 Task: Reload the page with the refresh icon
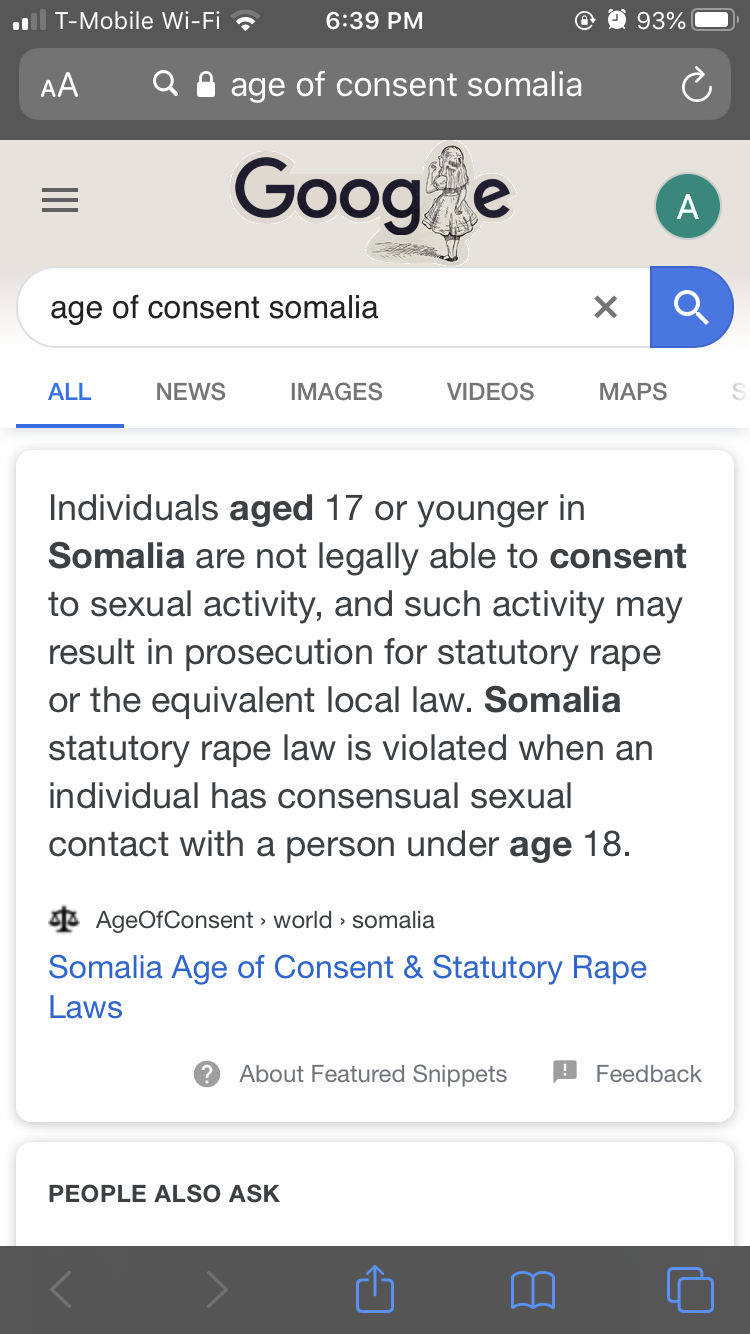coord(696,86)
